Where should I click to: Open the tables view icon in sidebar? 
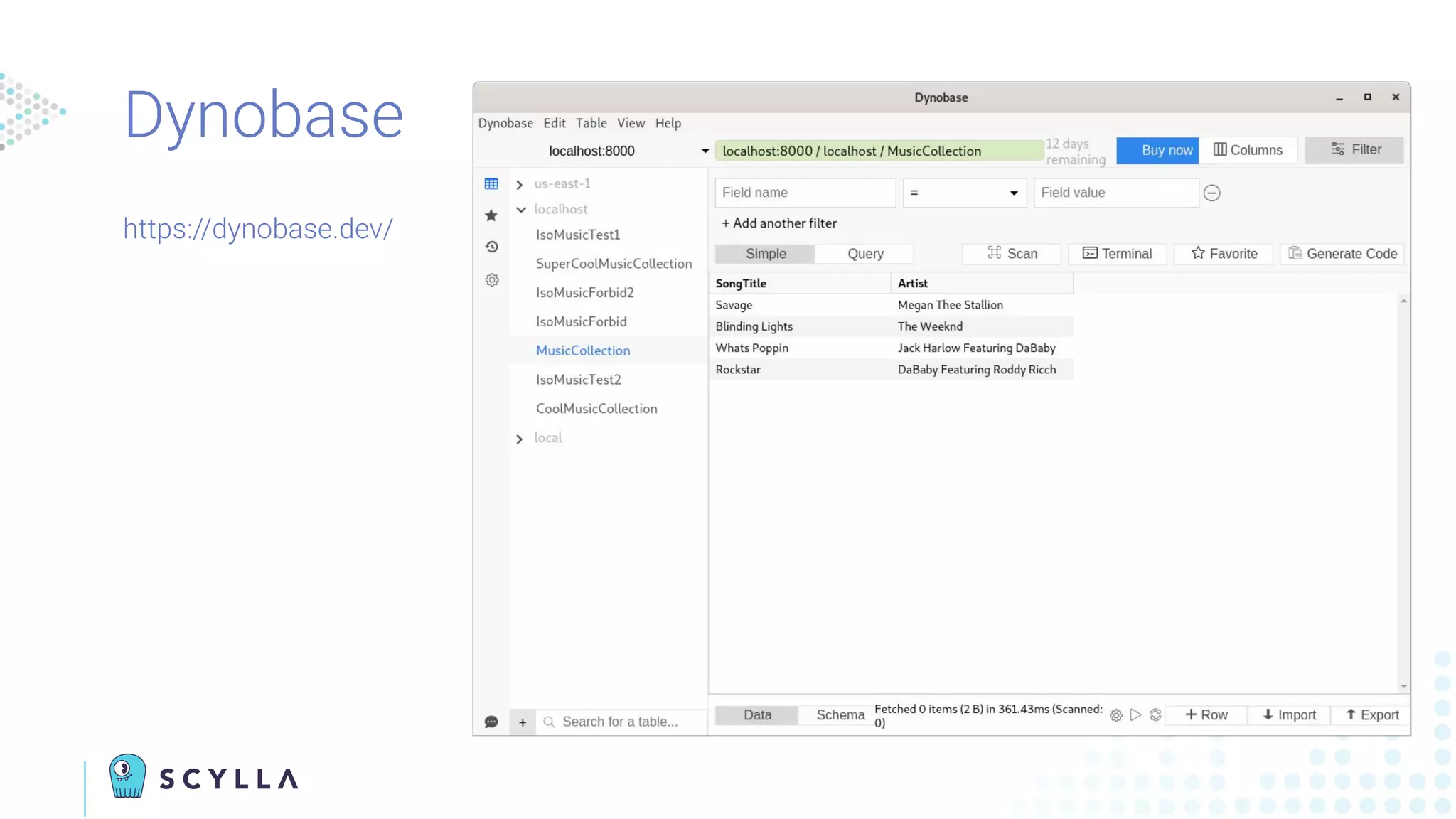click(x=491, y=184)
